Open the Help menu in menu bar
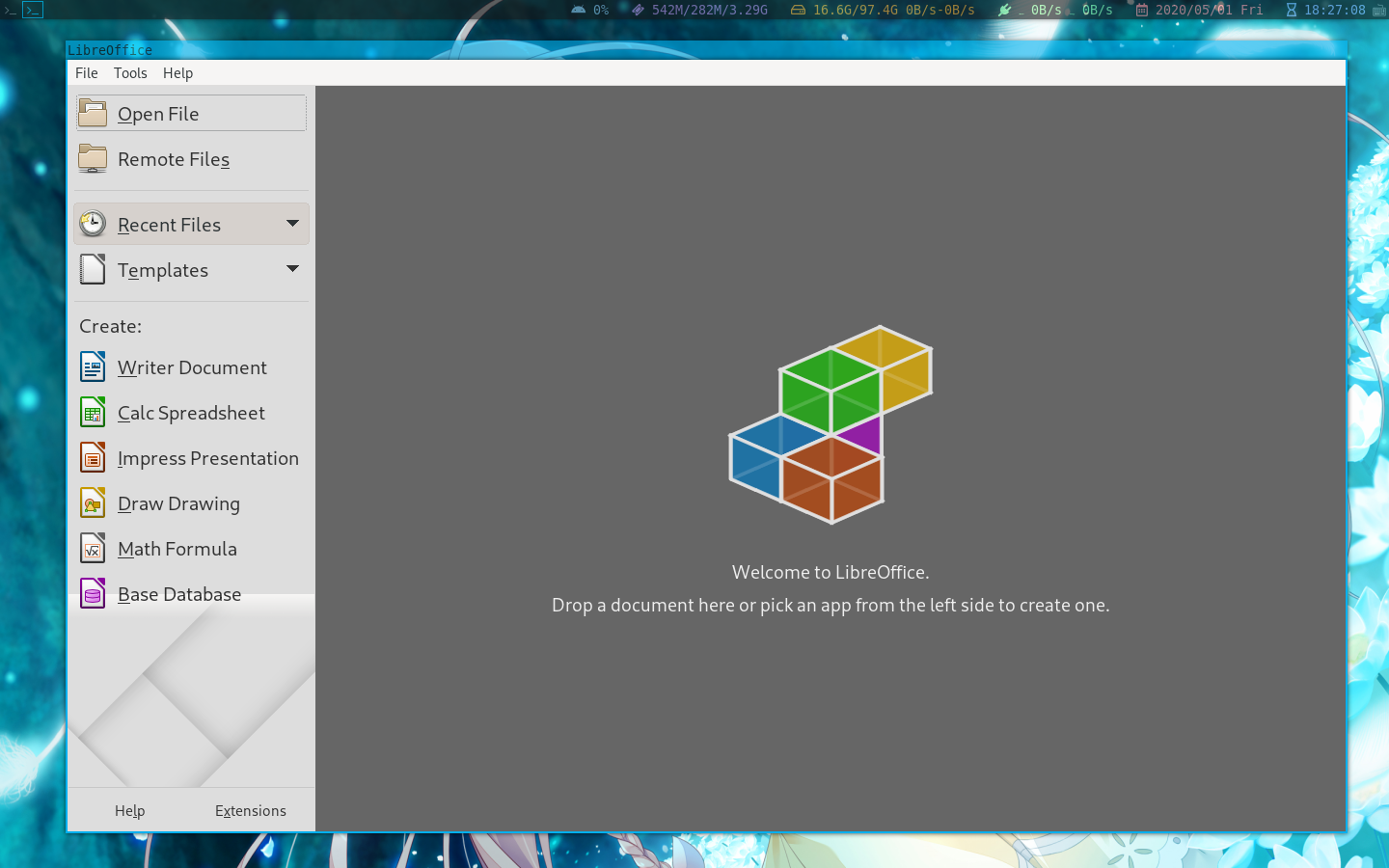 tap(177, 73)
